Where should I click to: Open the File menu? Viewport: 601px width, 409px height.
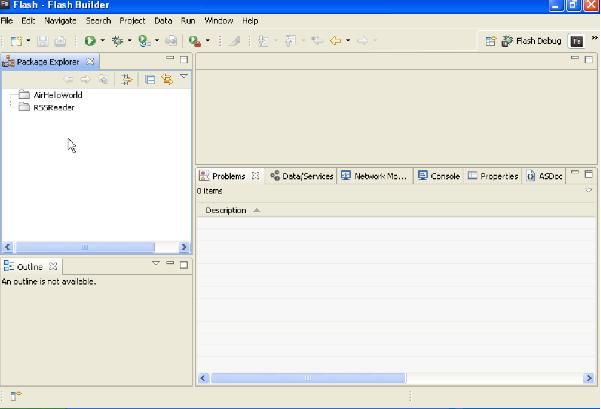click(7, 21)
